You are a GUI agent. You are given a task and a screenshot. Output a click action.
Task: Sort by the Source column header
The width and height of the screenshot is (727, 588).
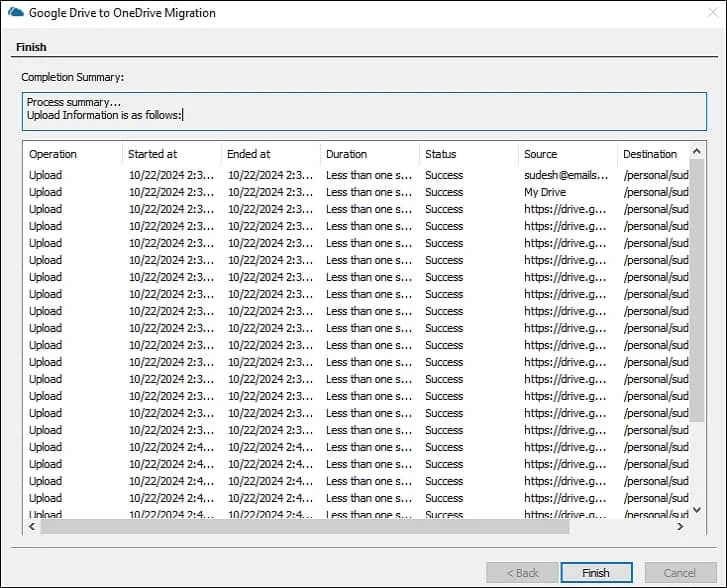[568, 154]
